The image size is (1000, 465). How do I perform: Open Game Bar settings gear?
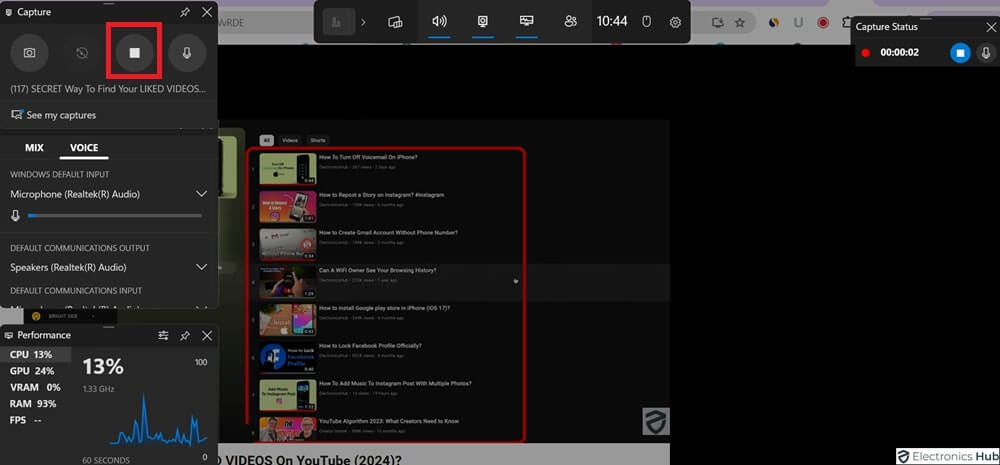pos(675,21)
